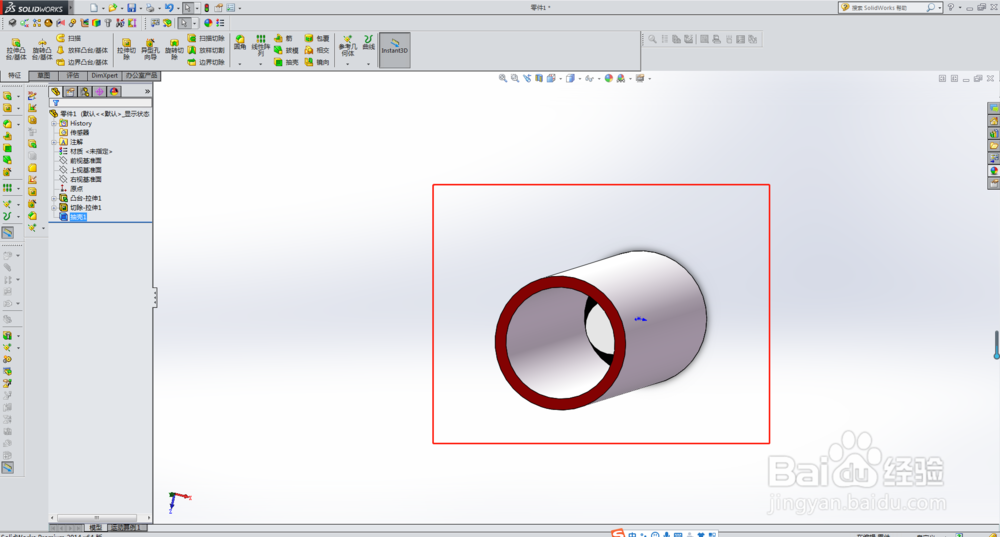Choose the 放样凸台/基体 loft command
Image resolution: width=1000 pixels, height=537 pixels.
(x=82, y=50)
